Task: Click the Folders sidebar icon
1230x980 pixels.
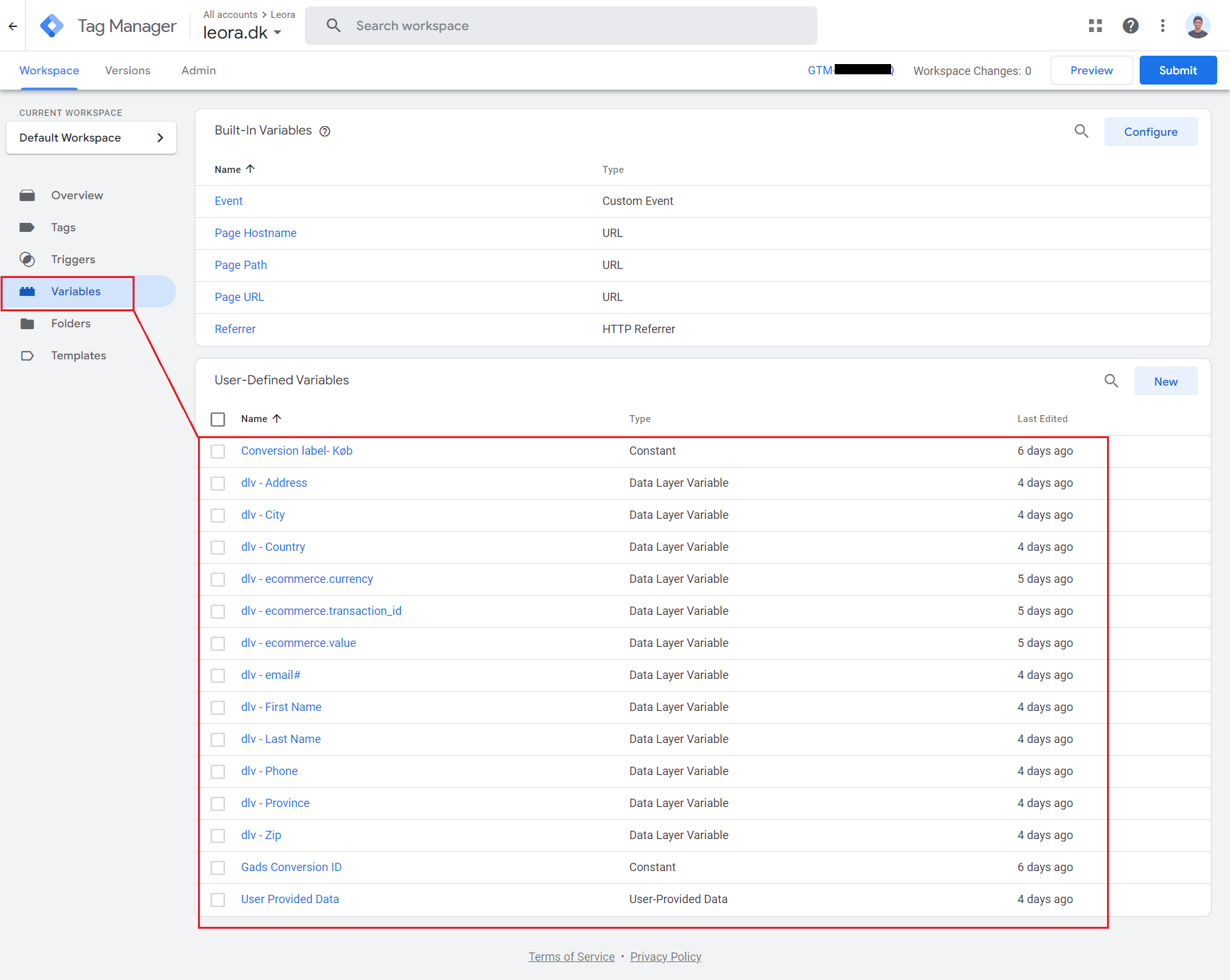Action: tap(27, 323)
